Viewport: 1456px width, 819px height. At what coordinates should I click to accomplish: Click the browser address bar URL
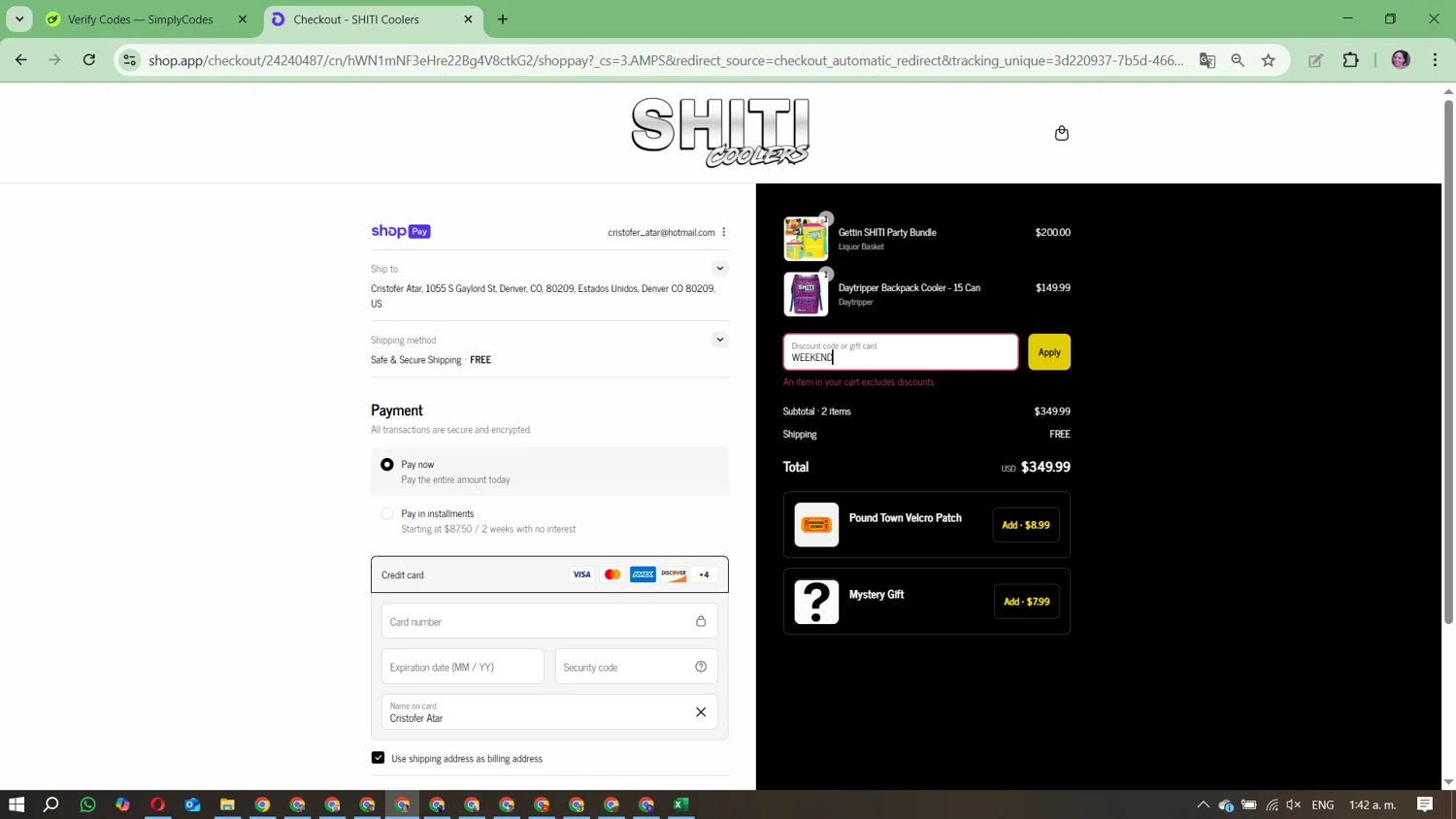click(x=666, y=60)
